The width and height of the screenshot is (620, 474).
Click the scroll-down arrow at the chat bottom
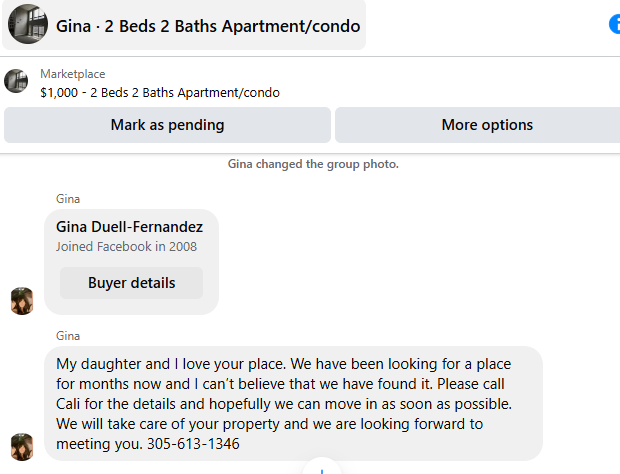coord(320,468)
